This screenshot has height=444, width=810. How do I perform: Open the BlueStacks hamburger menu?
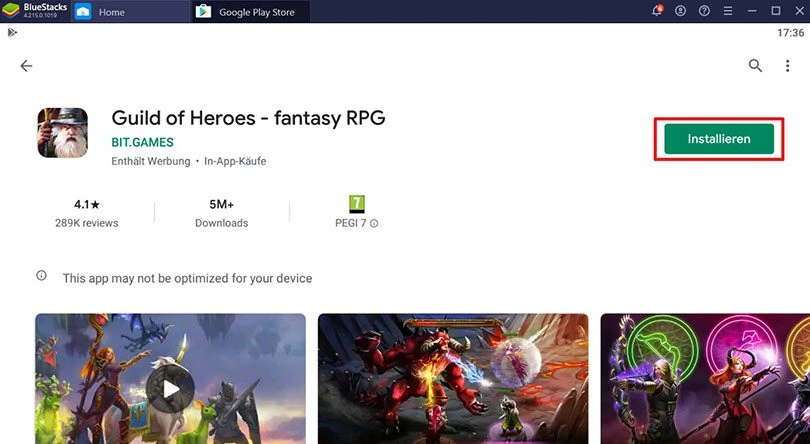pyautogui.click(x=728, y=10)
